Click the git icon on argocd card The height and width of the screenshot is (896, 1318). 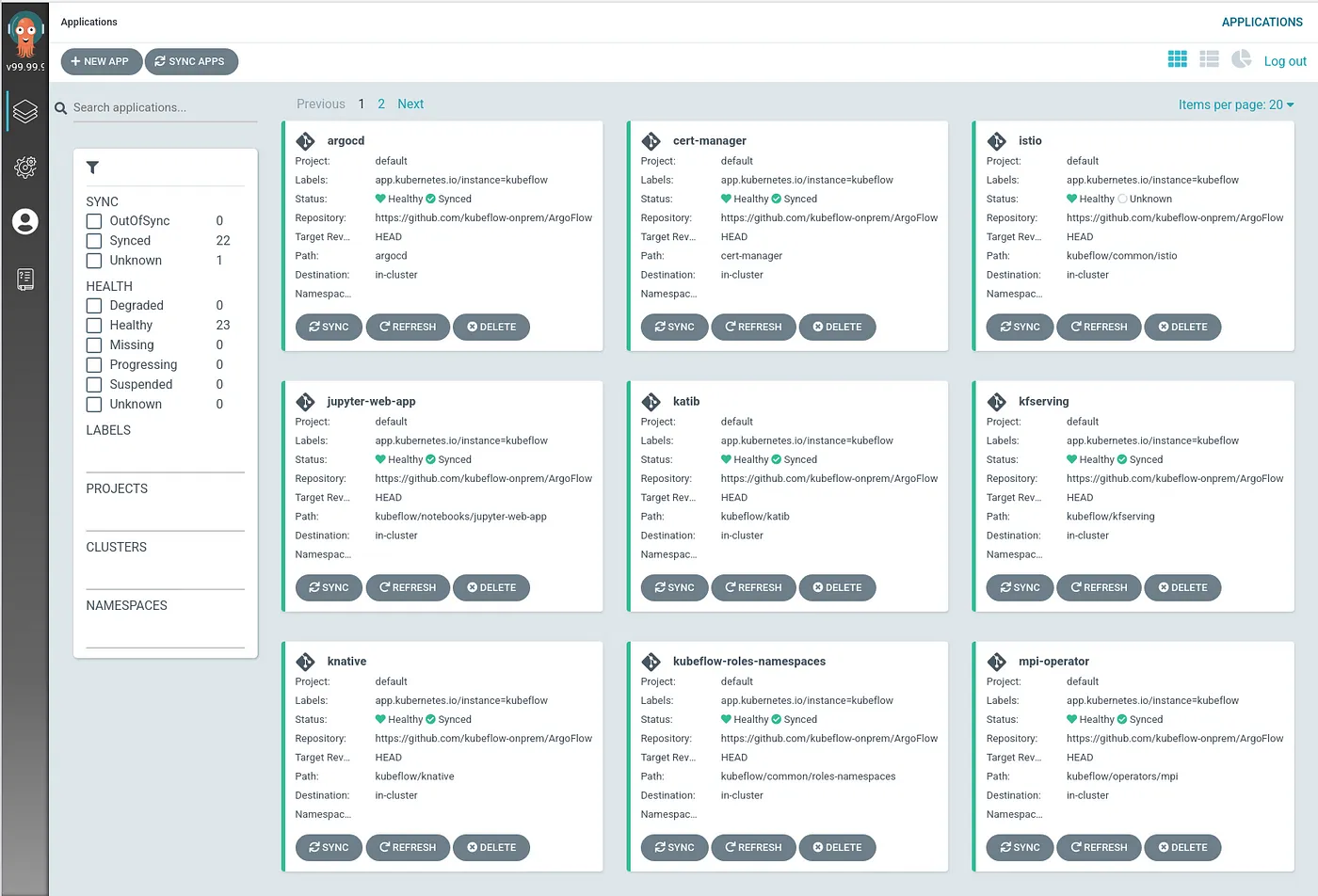coord(306,141)
